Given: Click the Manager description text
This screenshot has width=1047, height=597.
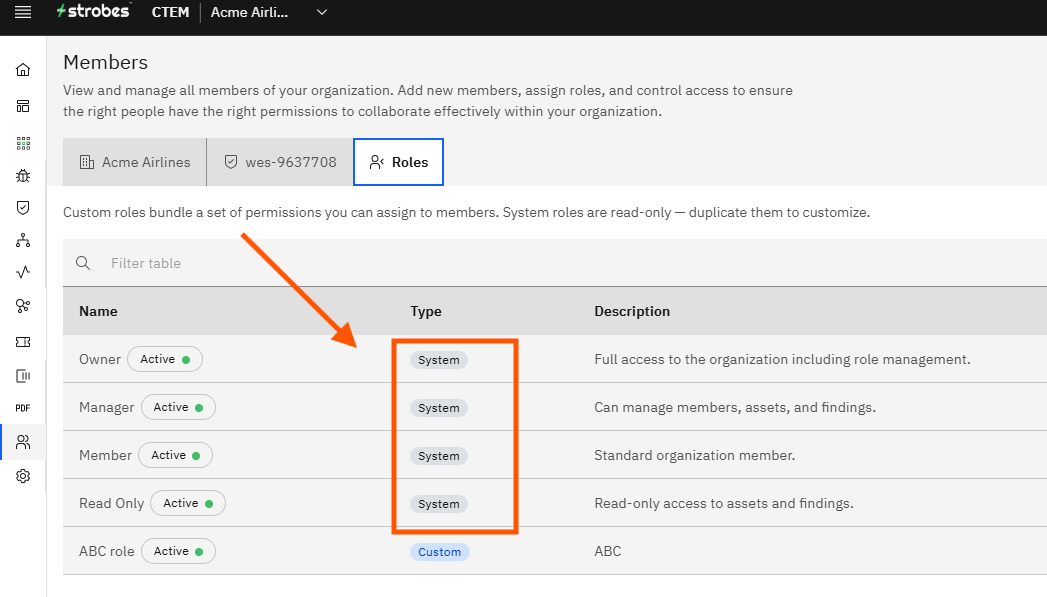Looking at the screenshot, I should point(735,407).
